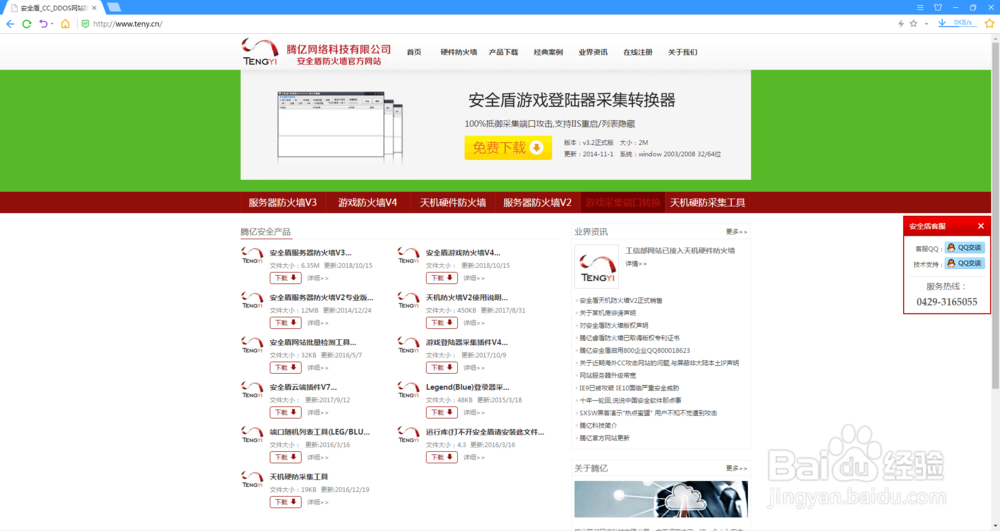This screenshot has width=1000, height=531.
Task: Open the browser hamburger menu
Action: point(920,7)
